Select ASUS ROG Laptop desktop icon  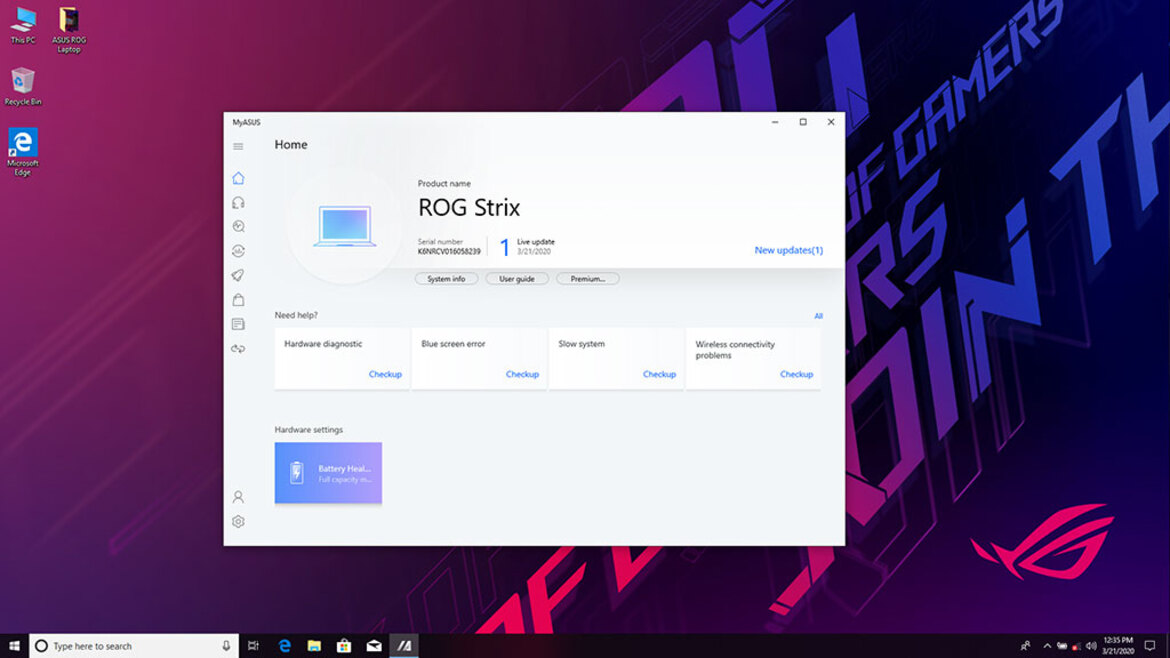(69, 30)
